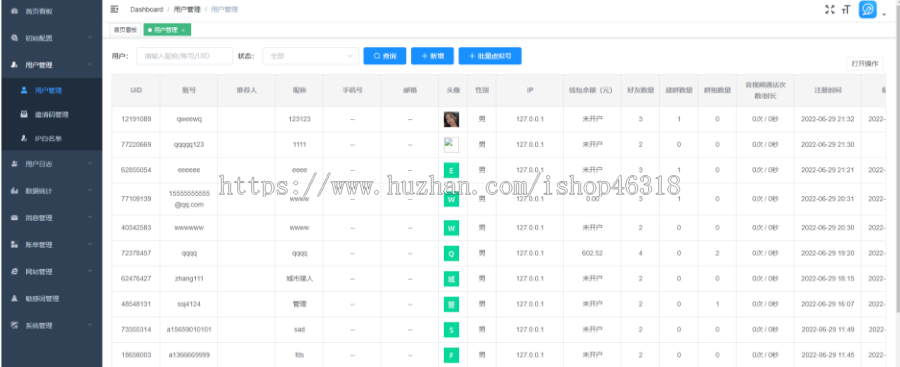900x367 pixels.
Task: Open the avatar dropdown caret top right
Action: click(884, 14)
